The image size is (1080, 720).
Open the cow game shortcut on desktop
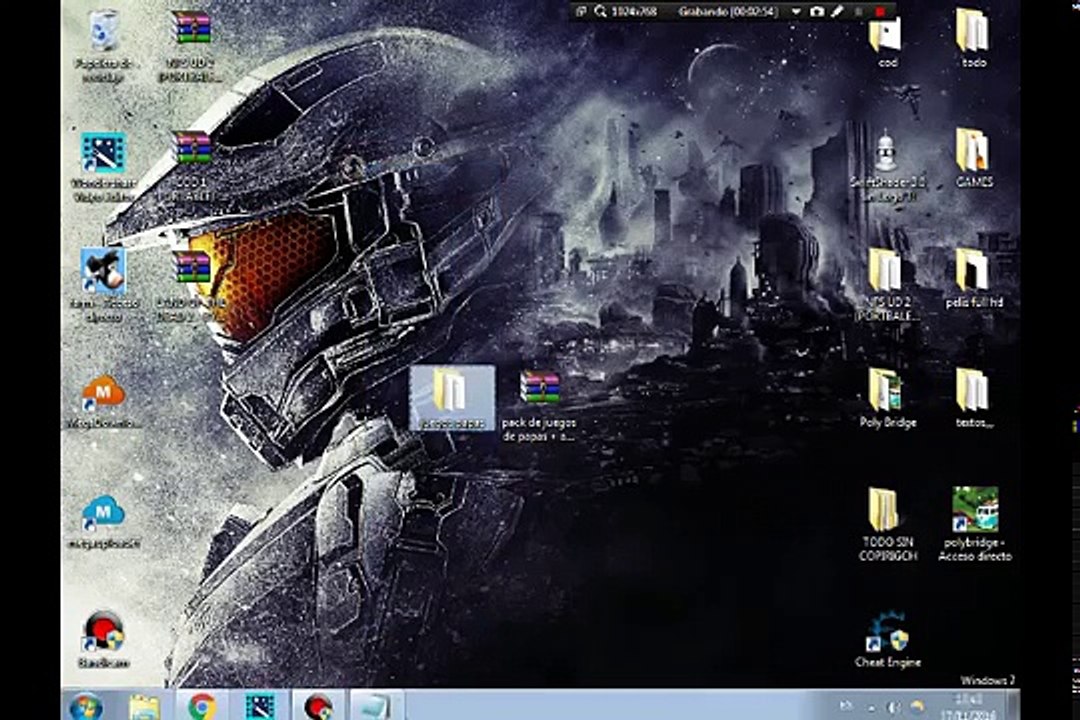(104, 286)
